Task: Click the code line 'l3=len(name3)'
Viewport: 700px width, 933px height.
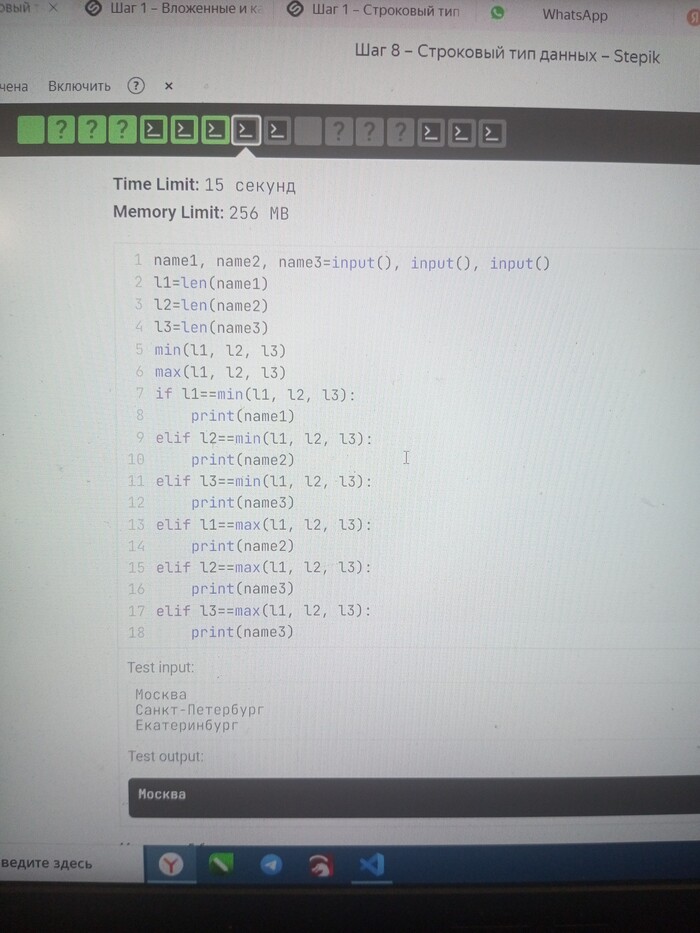Action: tap(211, 327)
